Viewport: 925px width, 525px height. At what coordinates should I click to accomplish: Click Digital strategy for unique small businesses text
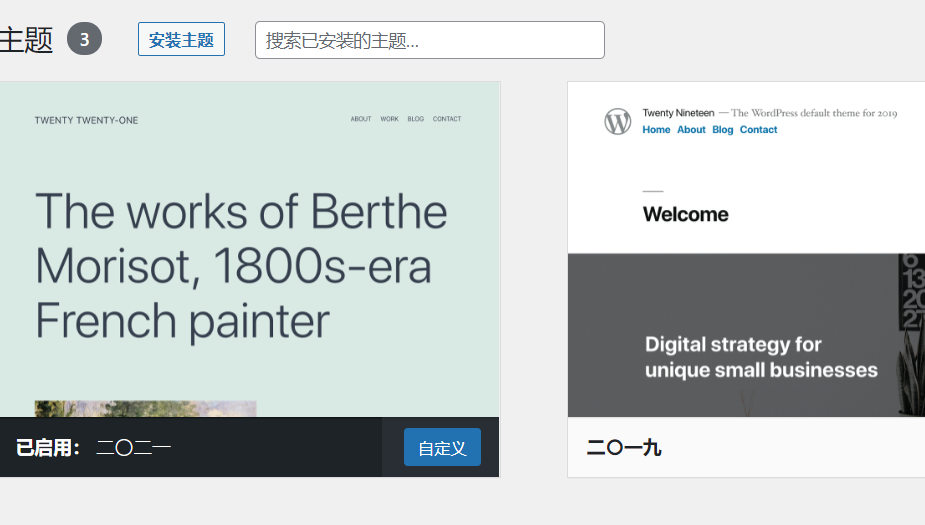coord(761,357)
